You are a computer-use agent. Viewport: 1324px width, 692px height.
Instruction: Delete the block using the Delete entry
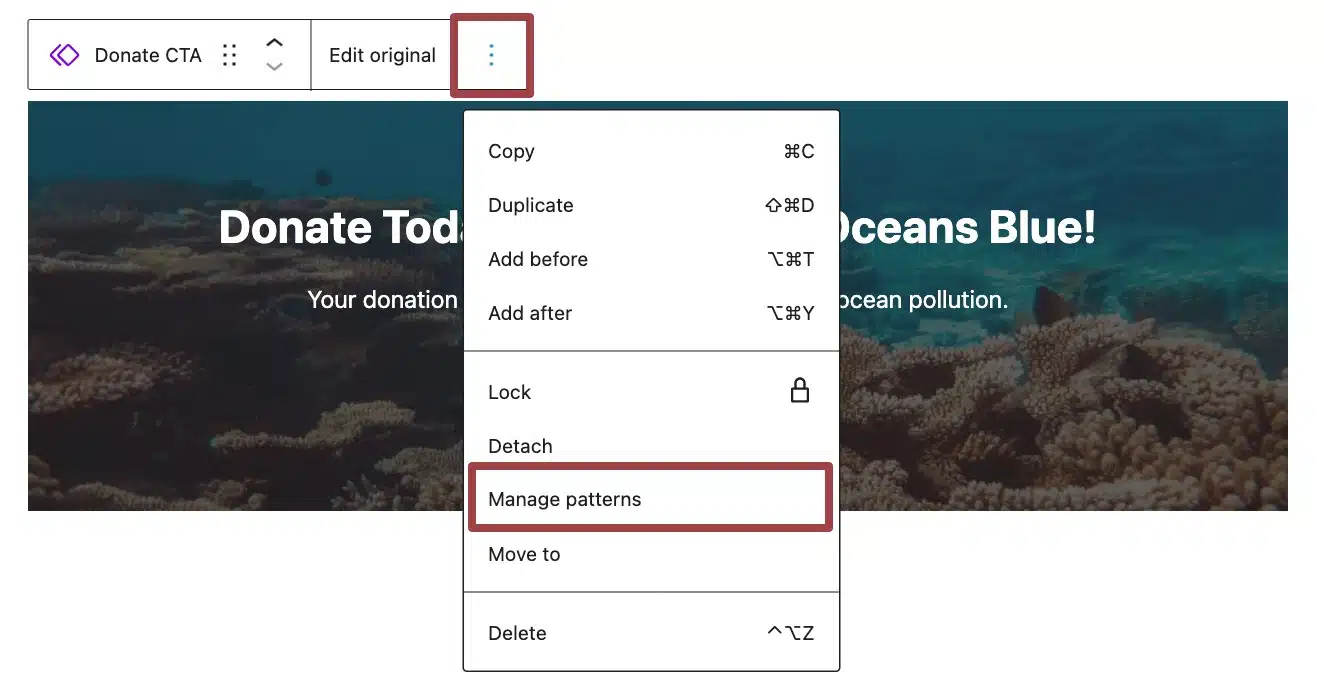tap(651, 633)
